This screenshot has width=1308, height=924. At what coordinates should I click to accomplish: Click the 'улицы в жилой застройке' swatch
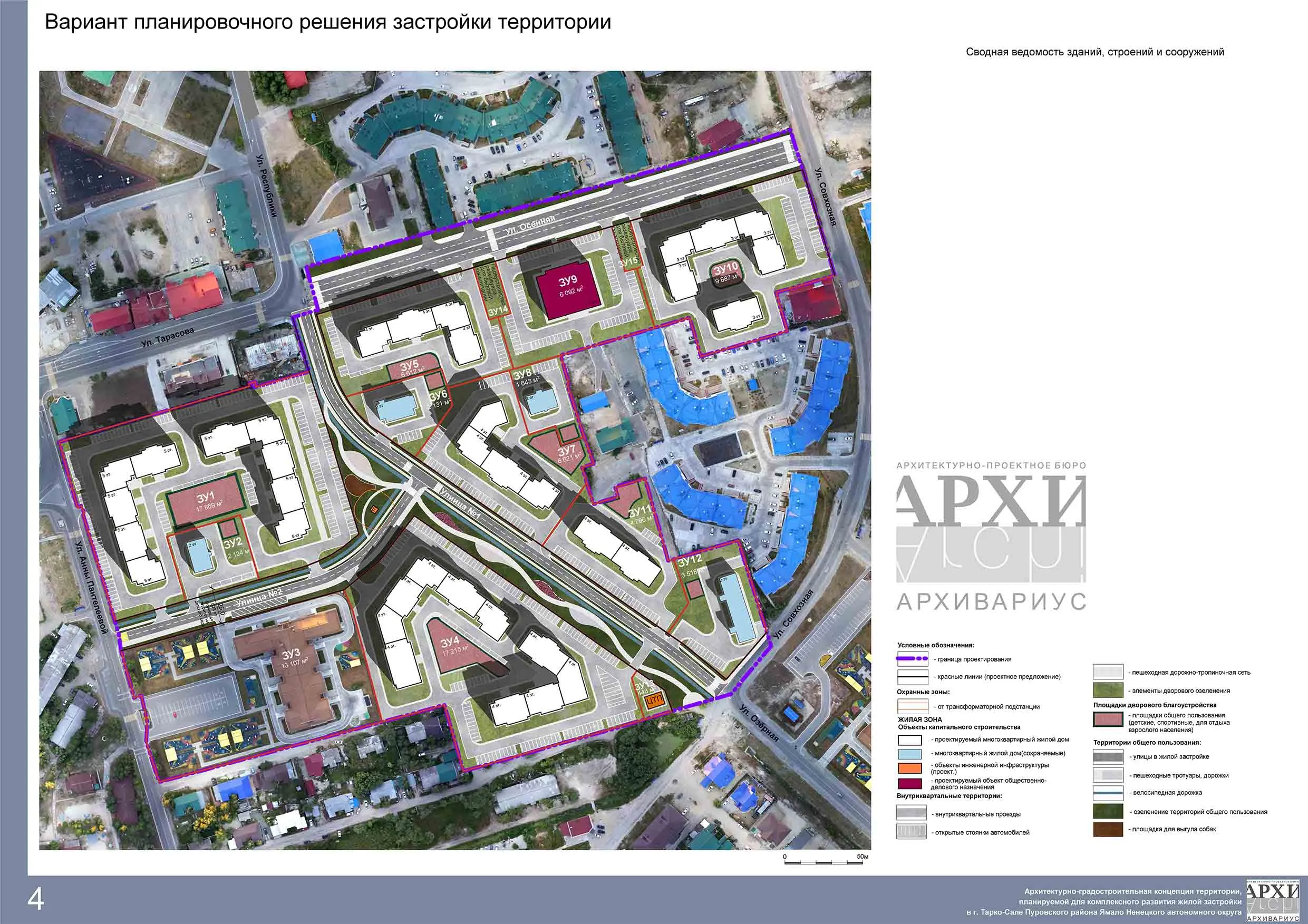pyautogui.click(x=1109, y=756)
